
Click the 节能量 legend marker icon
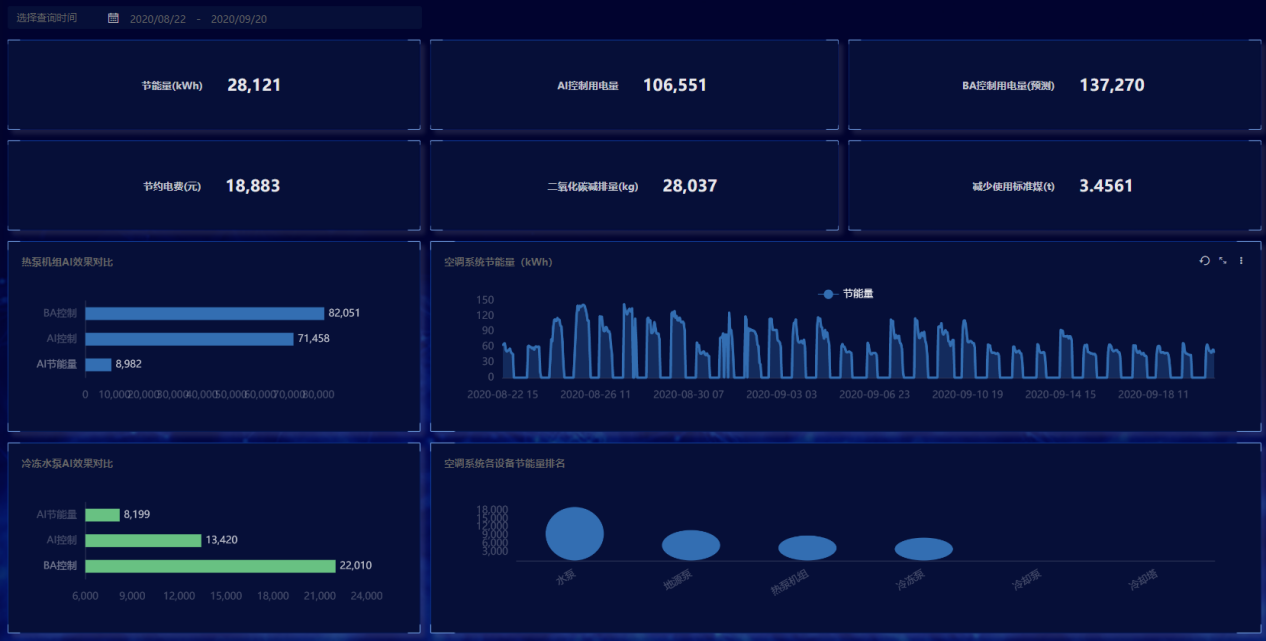[x=827, y=294]
